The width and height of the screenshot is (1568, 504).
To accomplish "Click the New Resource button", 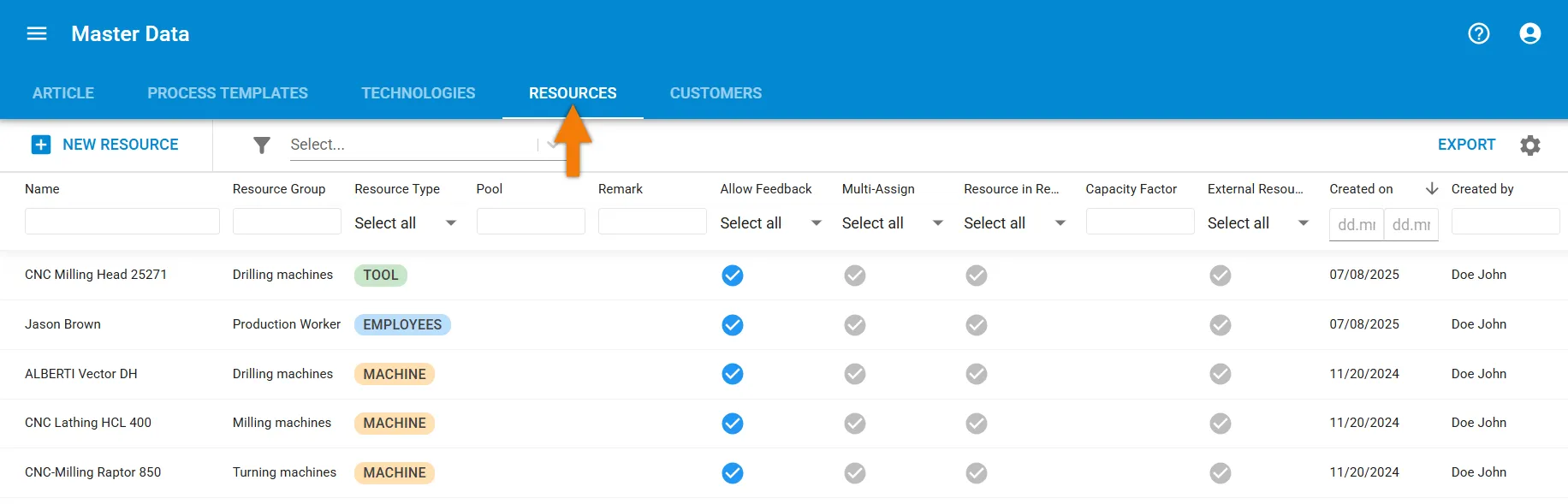I will (104, 145).
